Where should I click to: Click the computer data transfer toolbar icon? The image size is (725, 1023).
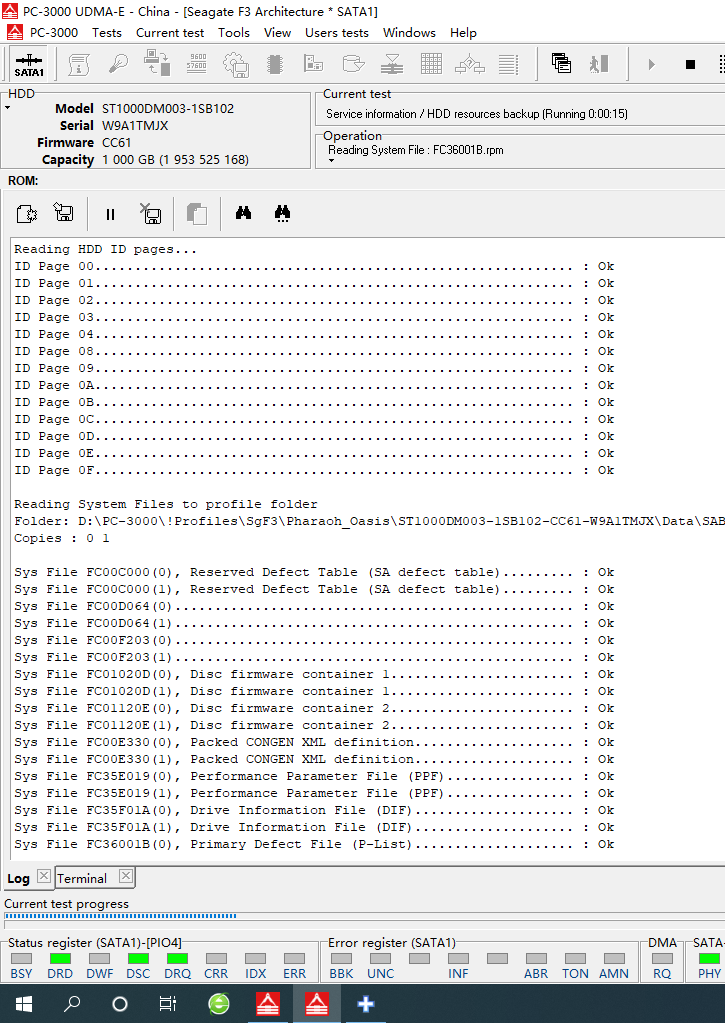point(157,64)
